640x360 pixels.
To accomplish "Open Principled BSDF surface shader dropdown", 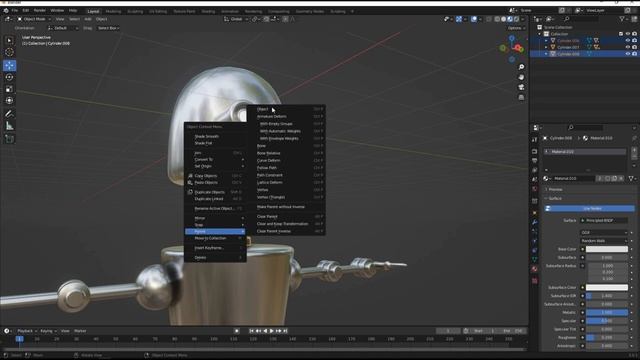I will [x=604, y=220].
